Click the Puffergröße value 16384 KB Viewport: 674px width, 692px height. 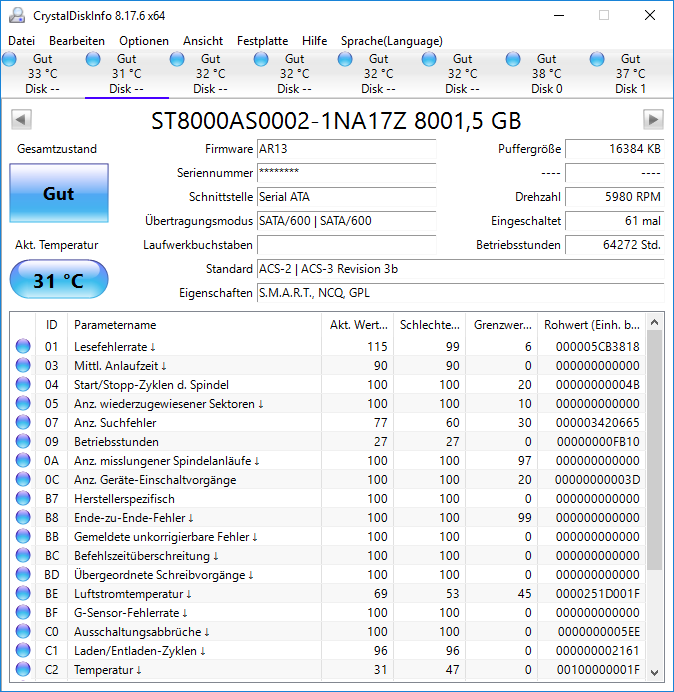pyautogui.click(x=614, y=149)
